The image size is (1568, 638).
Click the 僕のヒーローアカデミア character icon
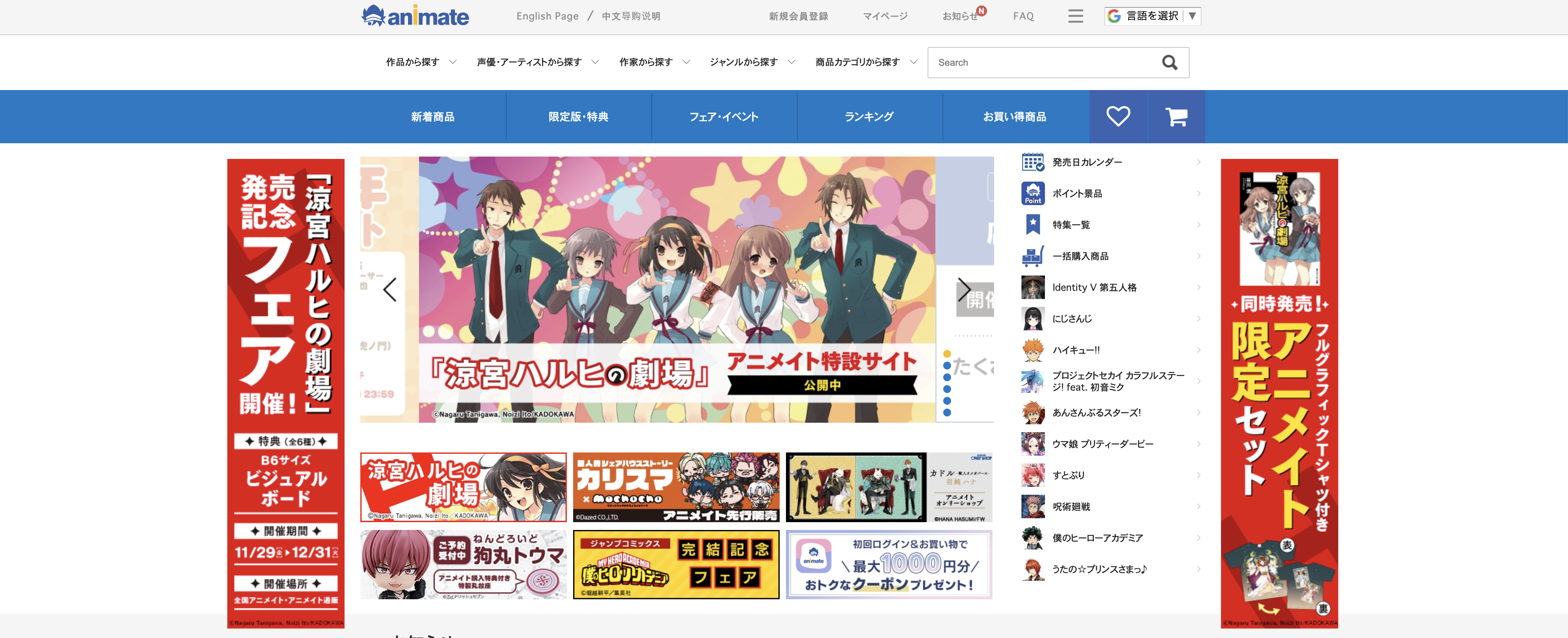1033,538
